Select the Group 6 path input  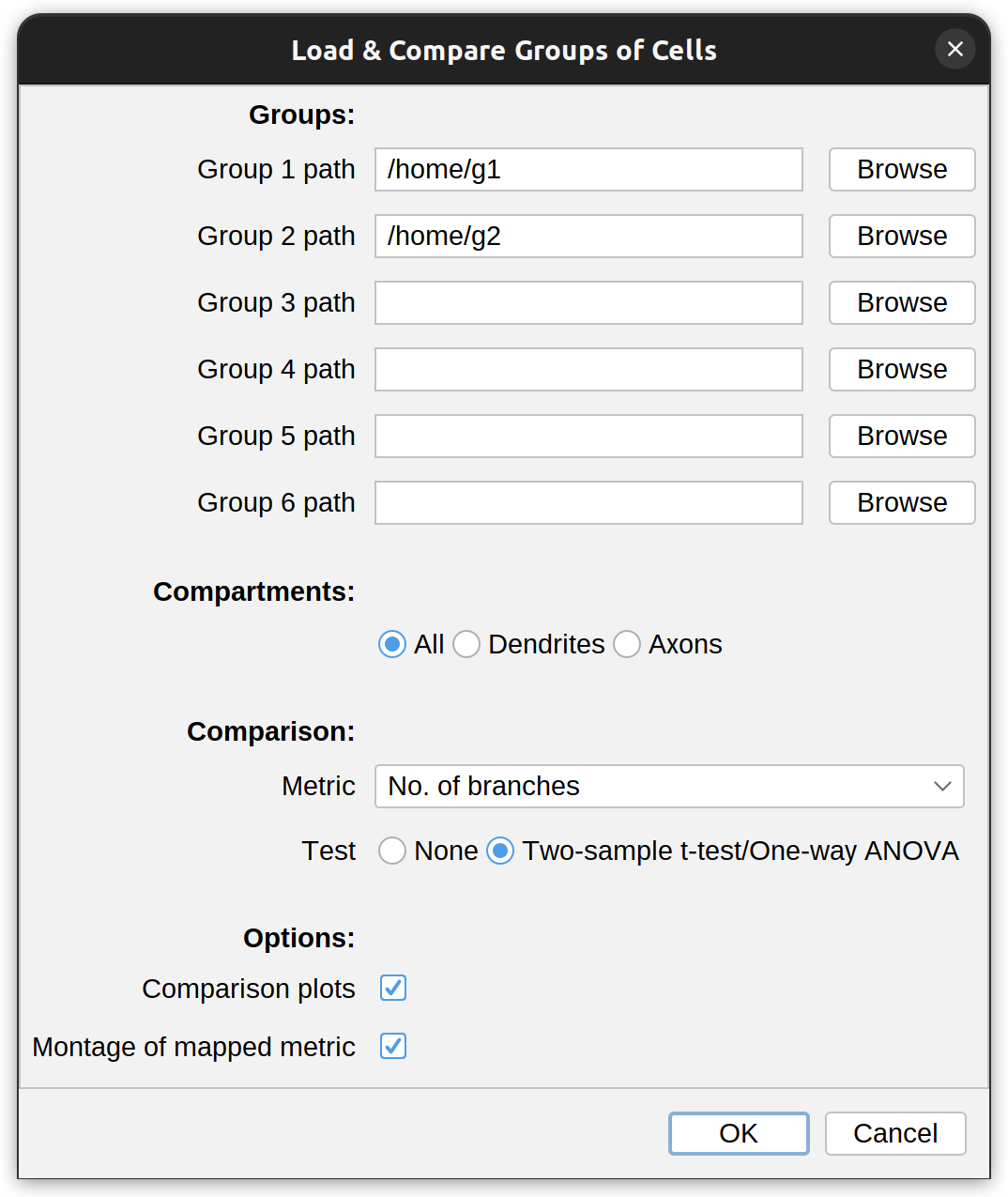click(588, 502)
